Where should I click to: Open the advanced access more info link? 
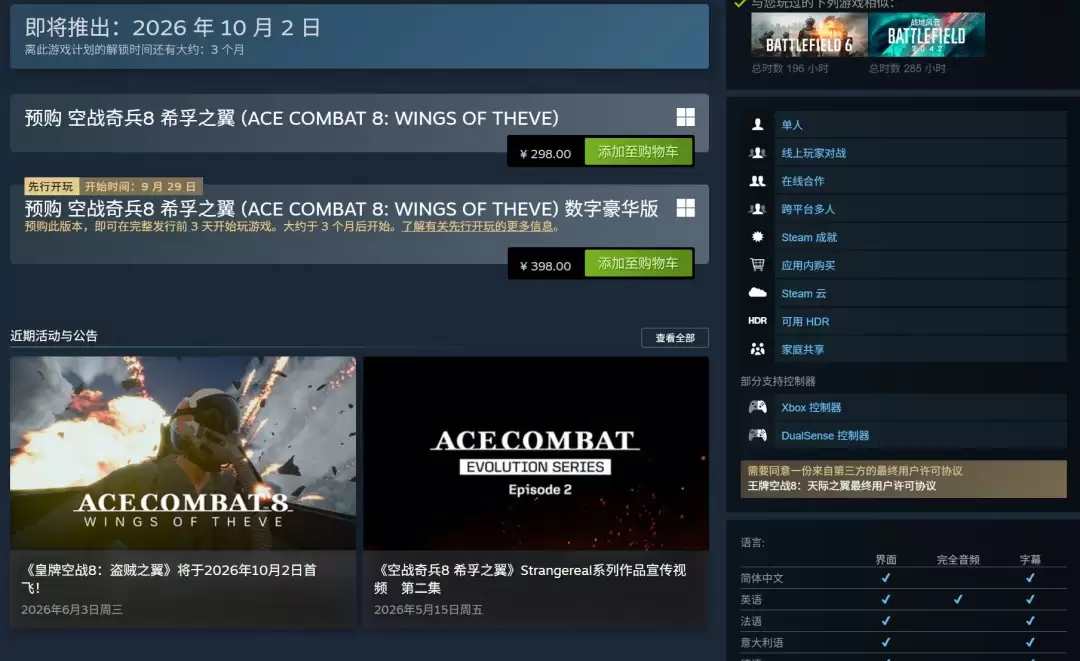click(478, 227)
